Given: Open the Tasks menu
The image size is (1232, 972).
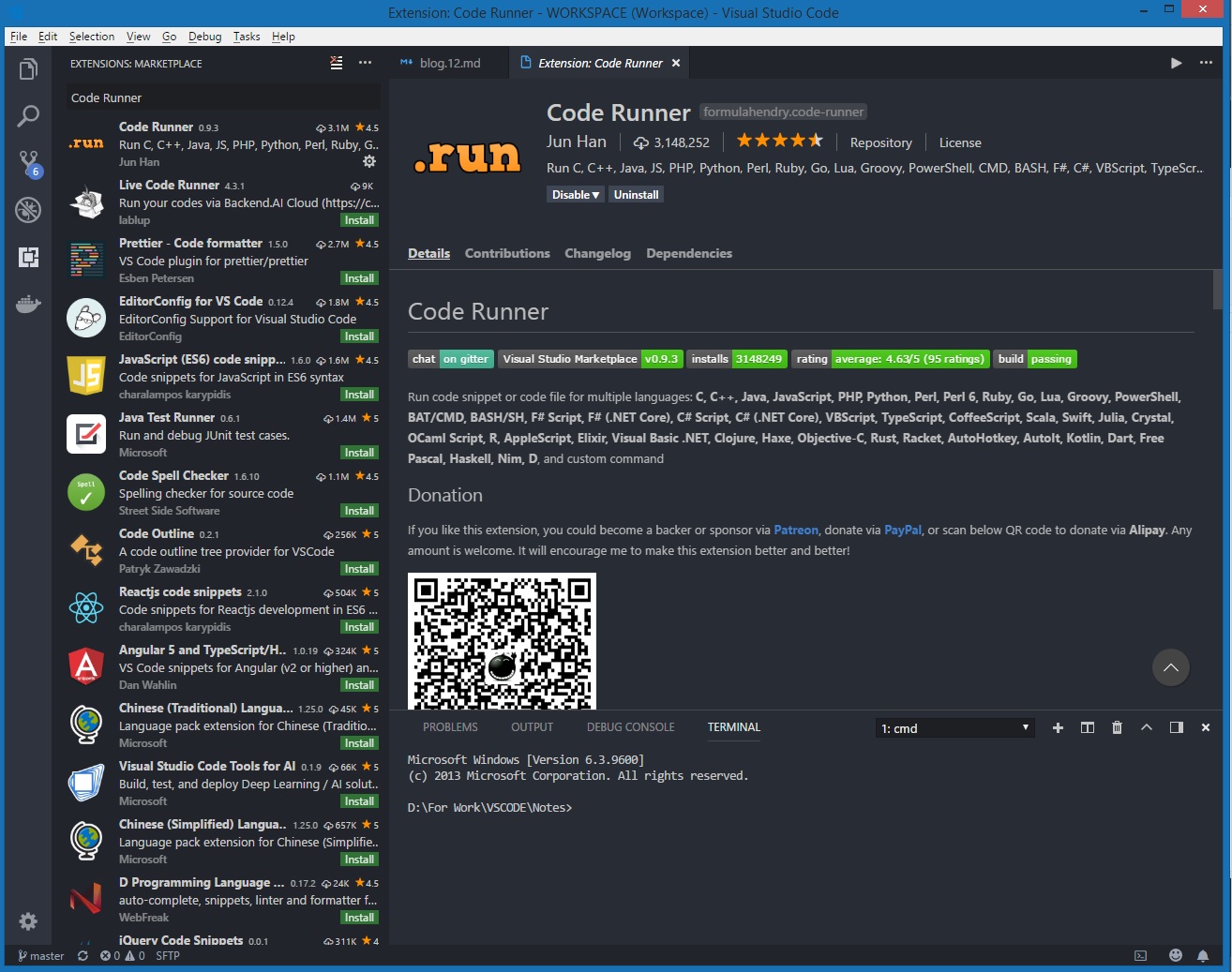Looking at the screenshot, I should [x=247, y=37].
